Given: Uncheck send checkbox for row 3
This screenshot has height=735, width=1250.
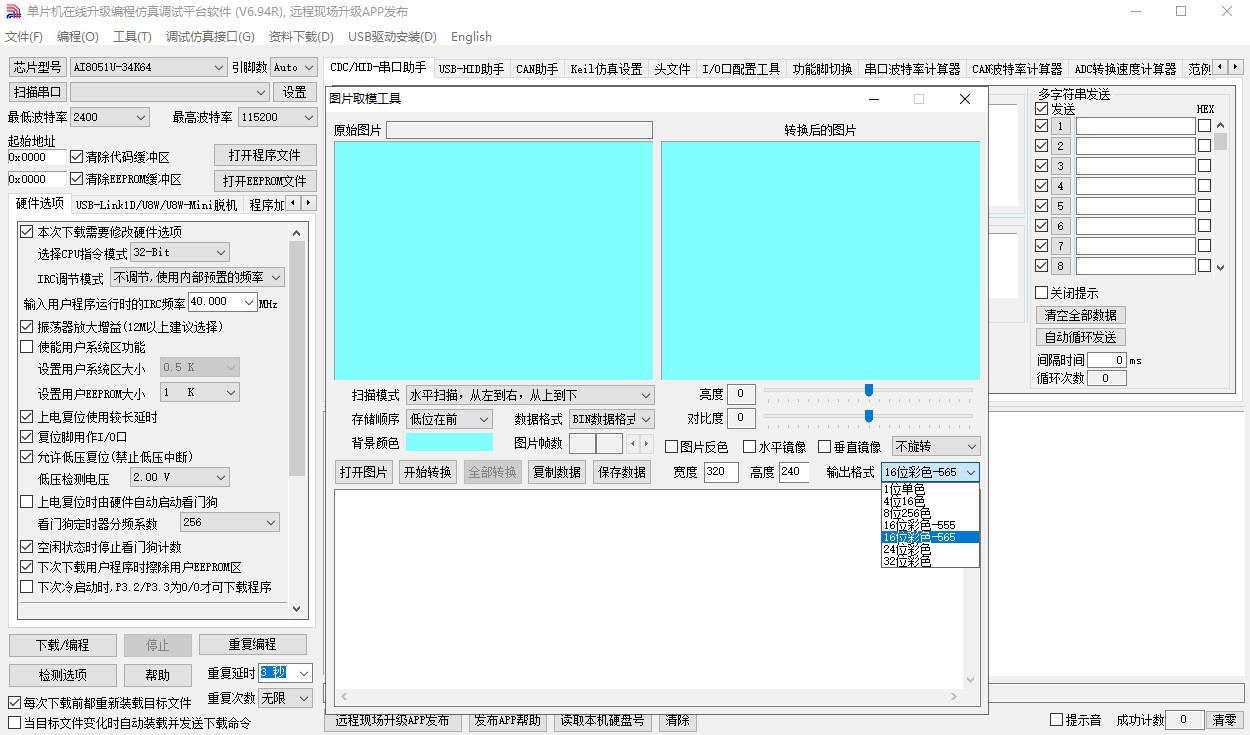Looking at the screenshot, I should click(1042, 166).
